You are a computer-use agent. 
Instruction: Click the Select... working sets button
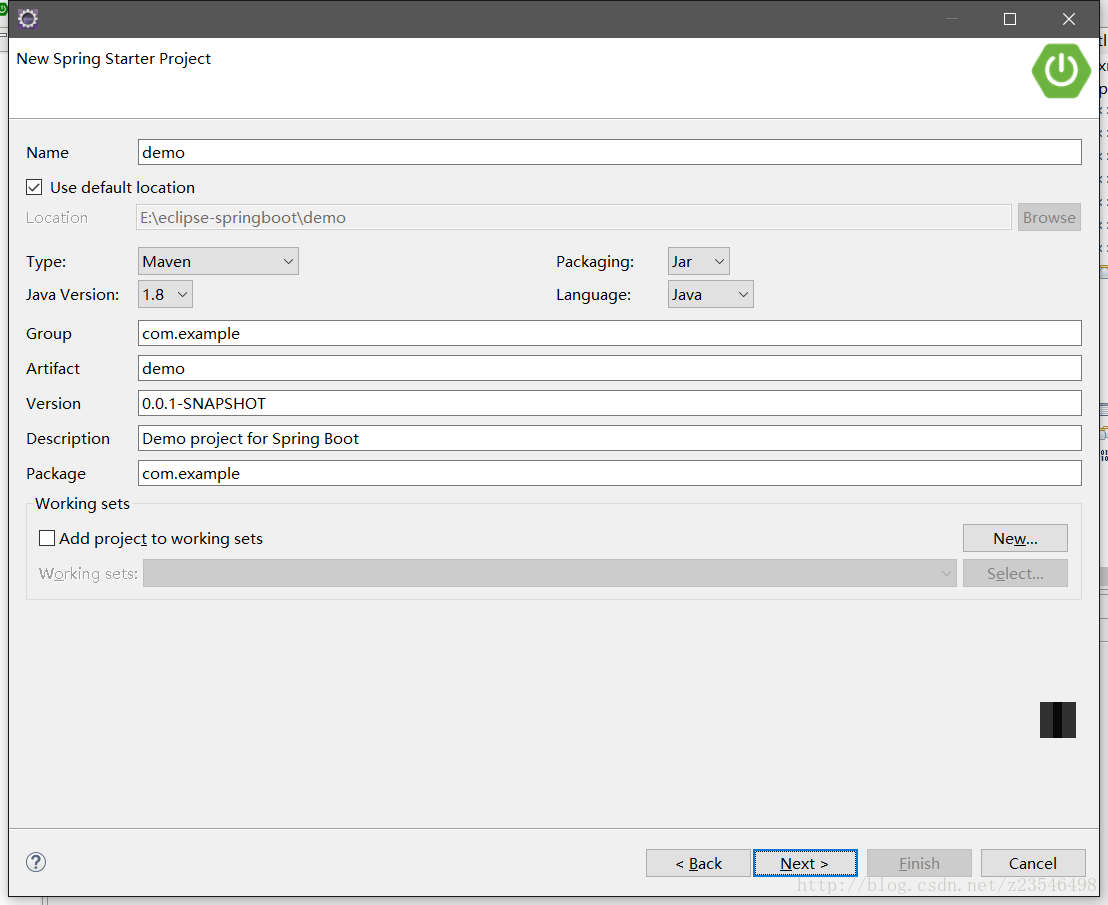tap(1015, 574)
